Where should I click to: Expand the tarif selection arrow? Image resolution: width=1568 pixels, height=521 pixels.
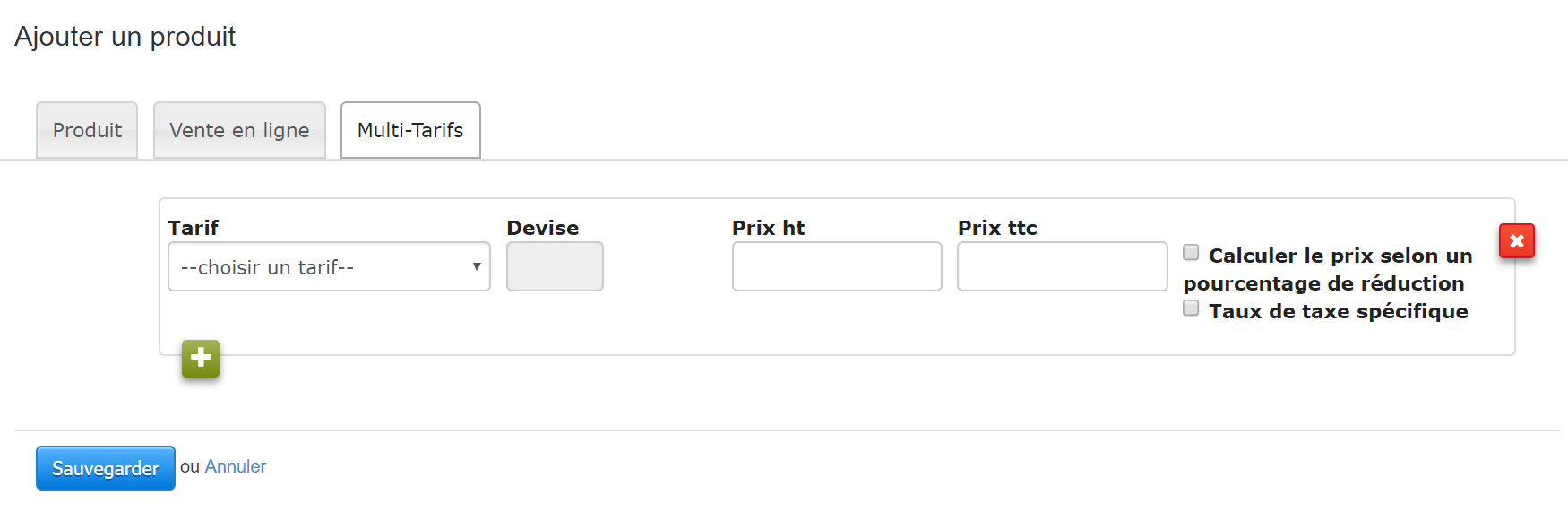click(x=477, y=266)
